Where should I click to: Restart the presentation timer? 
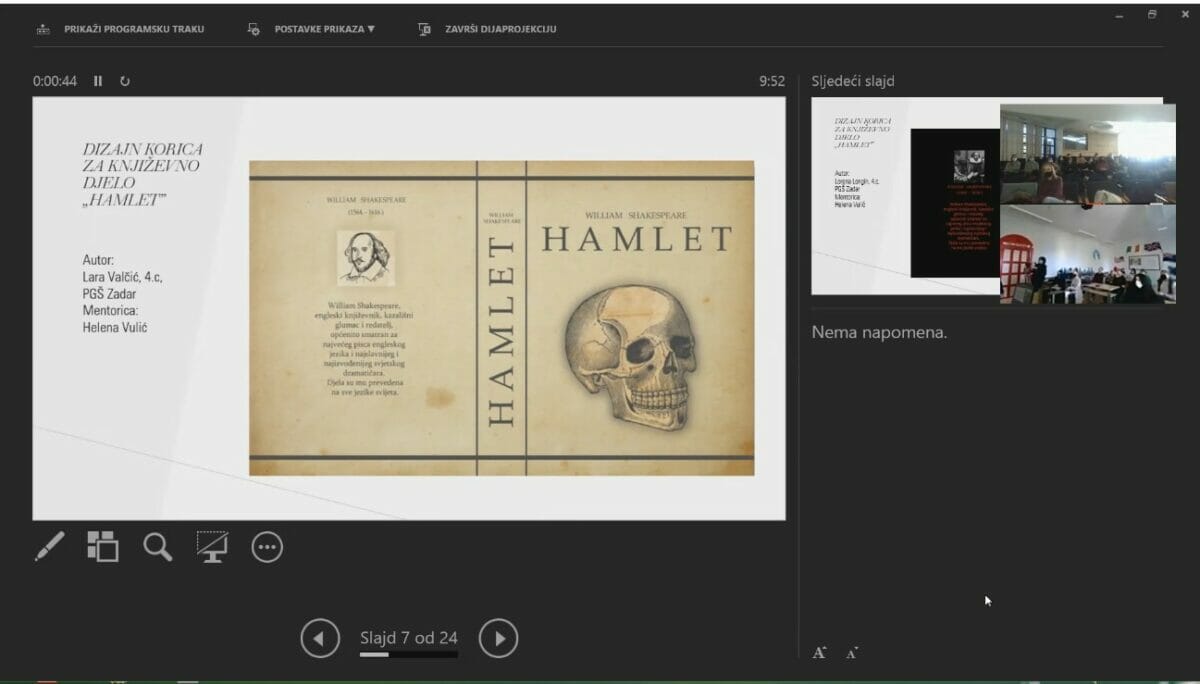coord(125,81)
